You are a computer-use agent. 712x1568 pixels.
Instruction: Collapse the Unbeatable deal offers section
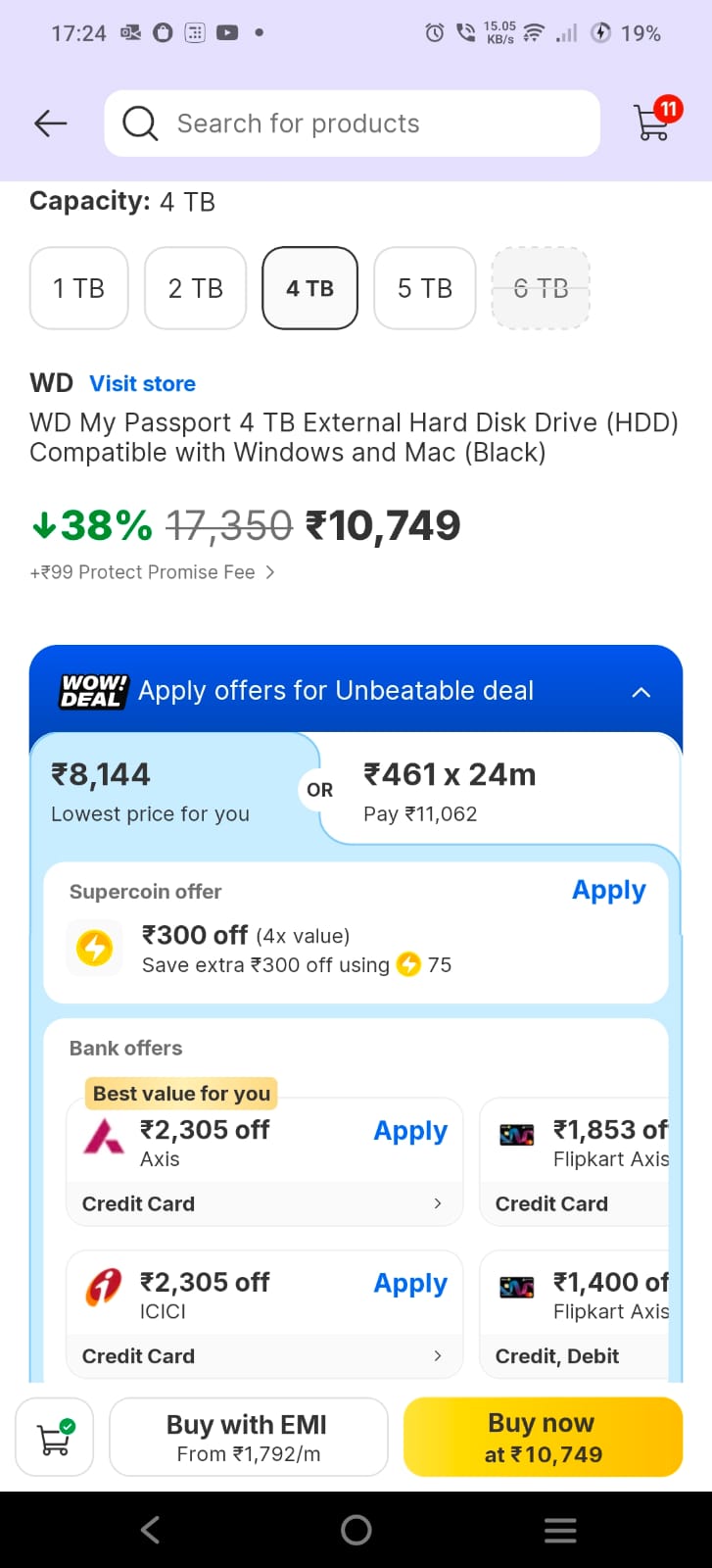(x=641, y=692)
